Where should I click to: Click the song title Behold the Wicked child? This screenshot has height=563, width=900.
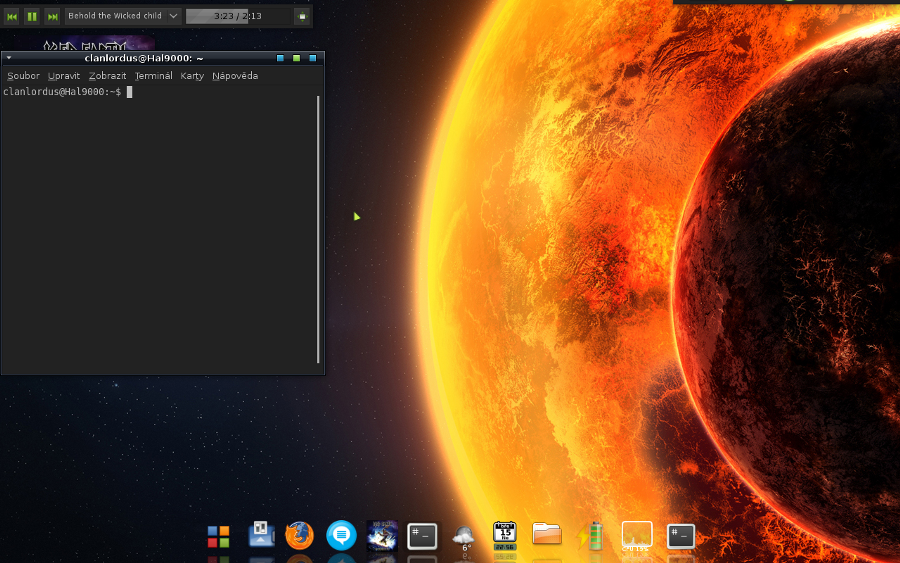coord(115,16)
